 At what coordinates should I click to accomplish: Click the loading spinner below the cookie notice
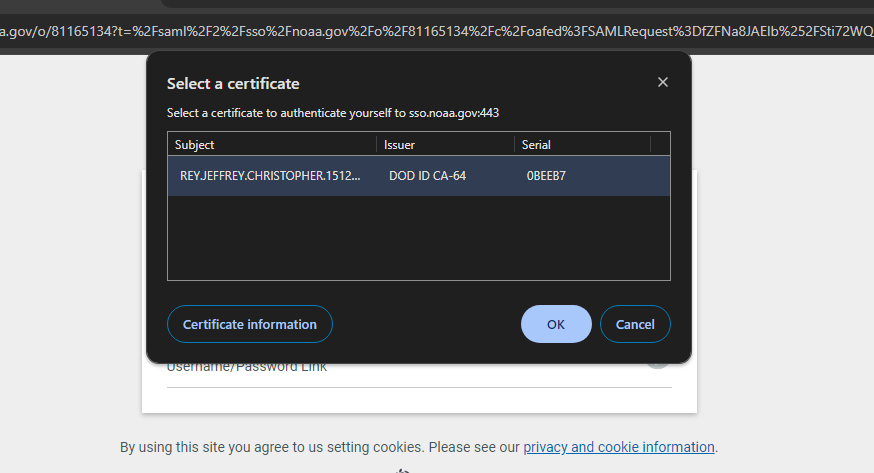[x=403, y=469]
